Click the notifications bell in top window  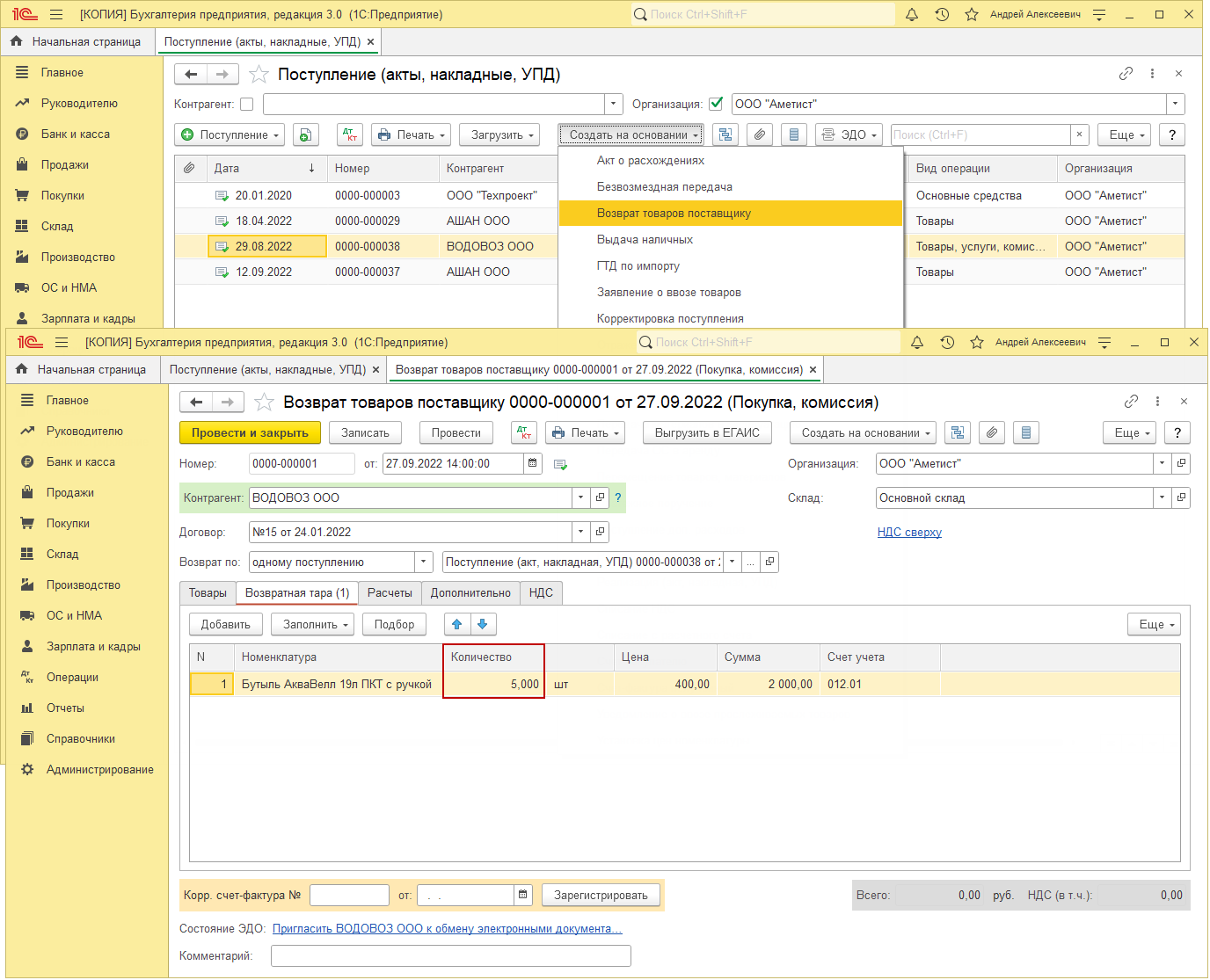(912, 15)
